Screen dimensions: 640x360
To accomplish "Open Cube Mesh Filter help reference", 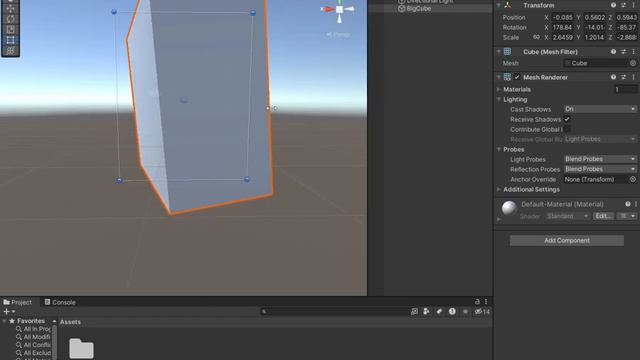I will [613, 52].
